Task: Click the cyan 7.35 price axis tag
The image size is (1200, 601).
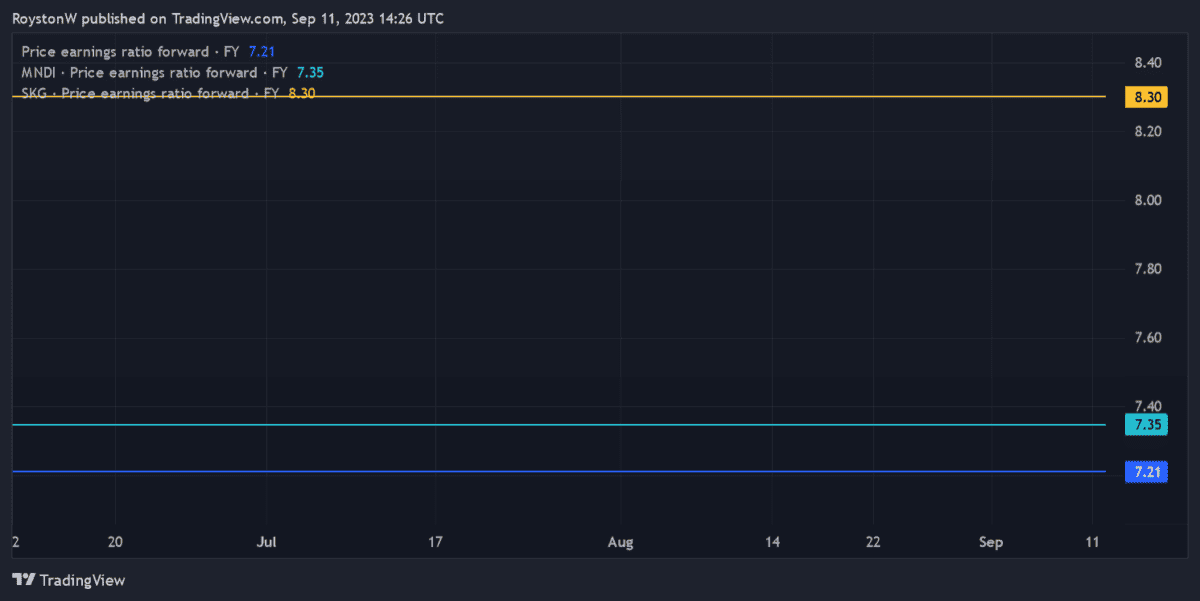Action: (1144, 425)
